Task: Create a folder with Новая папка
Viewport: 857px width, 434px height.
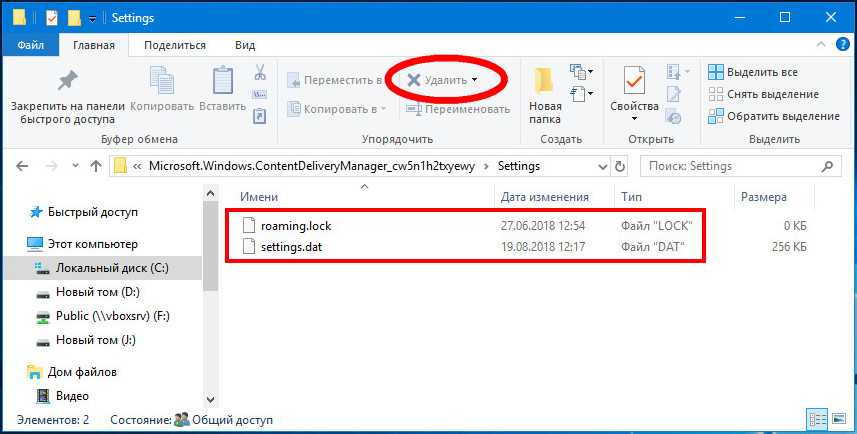Action: click(545, 96)
